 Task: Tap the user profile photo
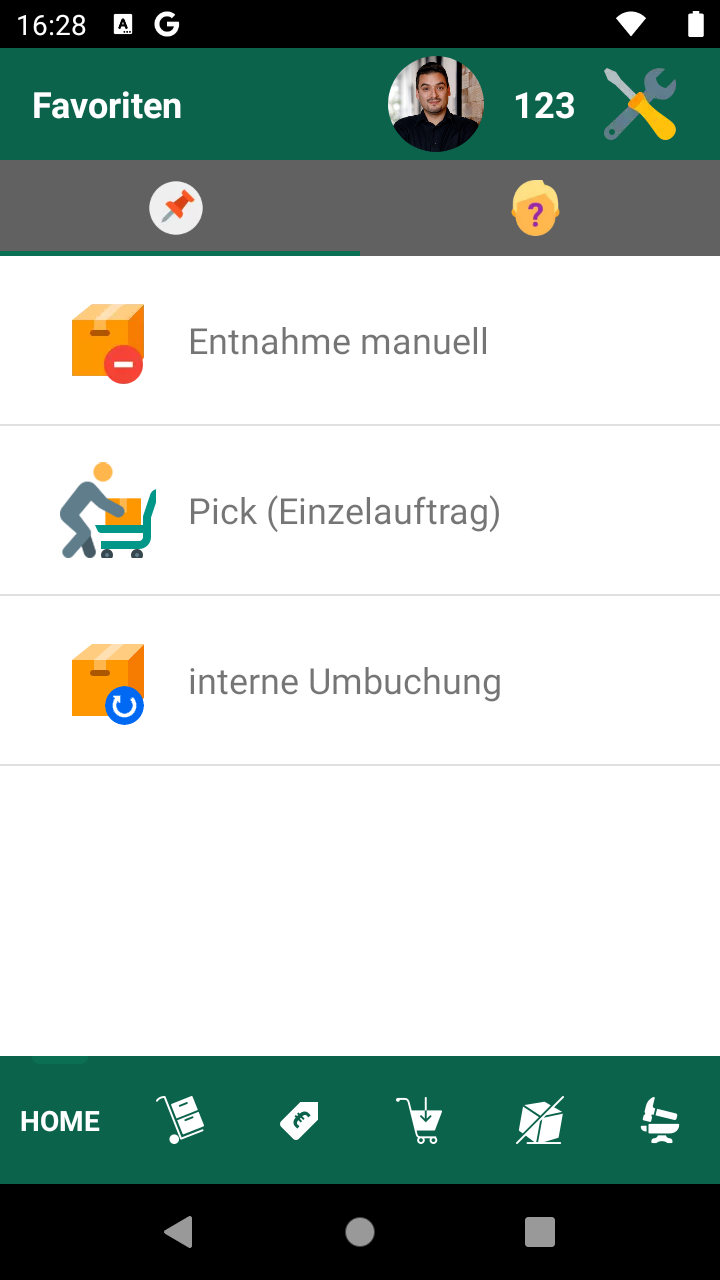[436, 105]
